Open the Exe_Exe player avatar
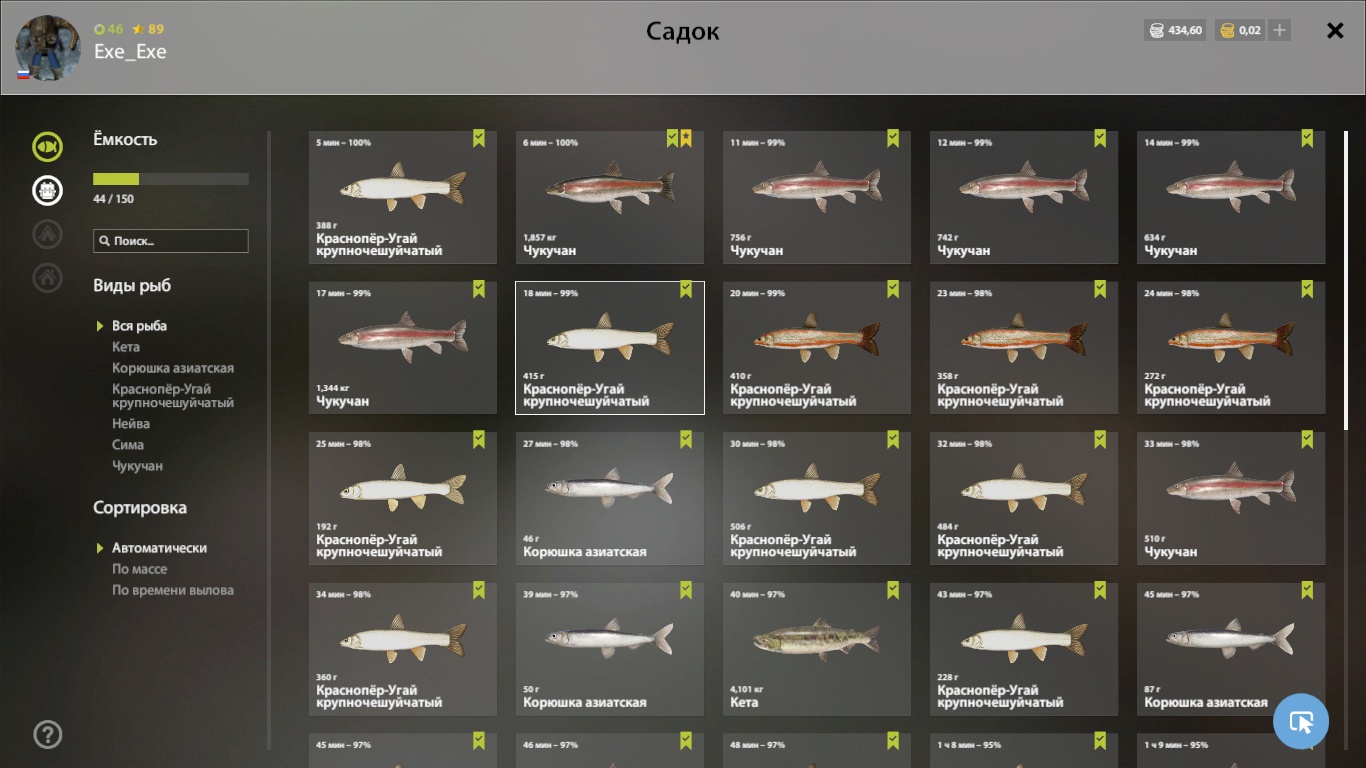1366x768 pixels. [47, 48]
